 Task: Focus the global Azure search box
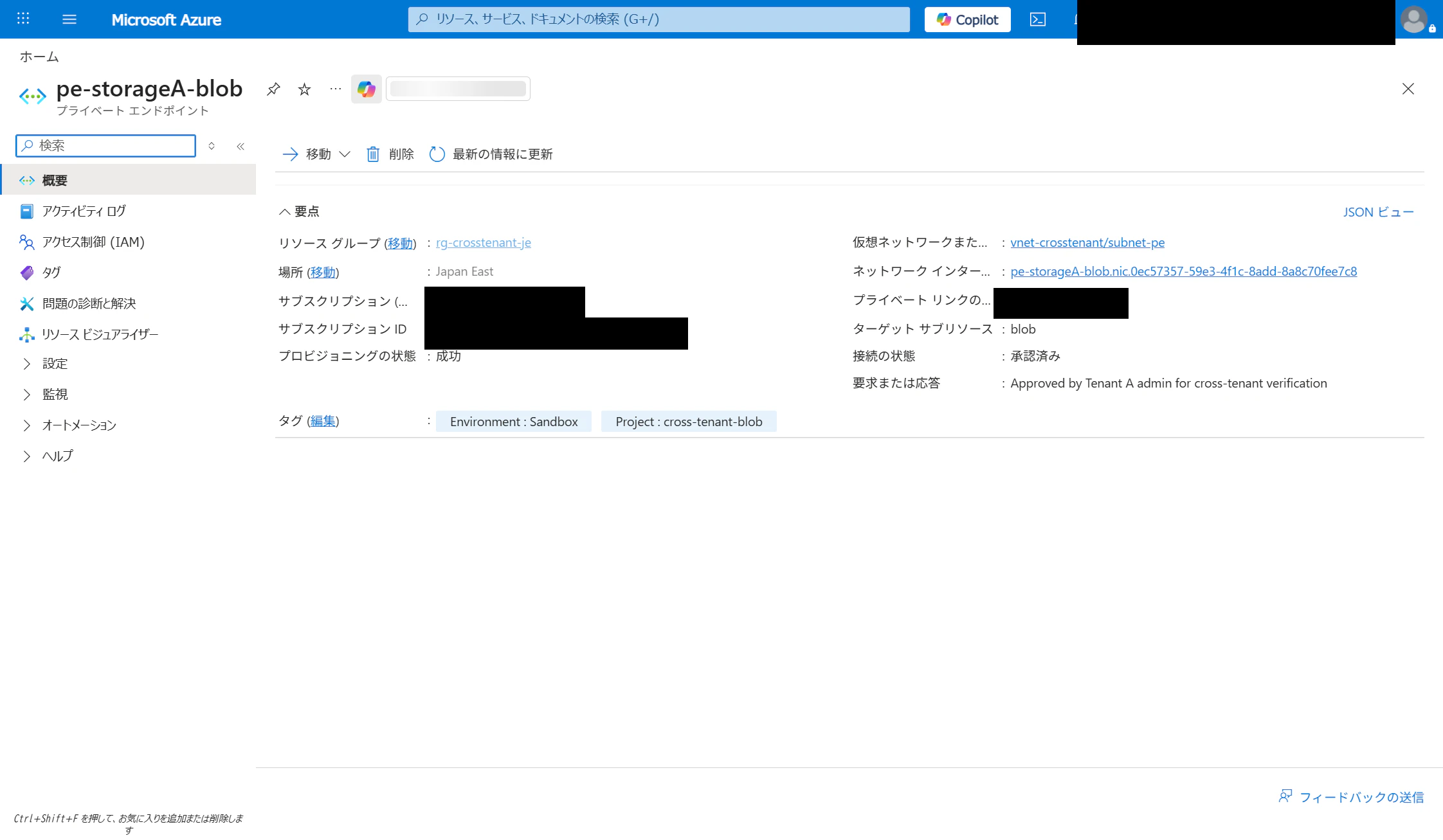point(659,19)
